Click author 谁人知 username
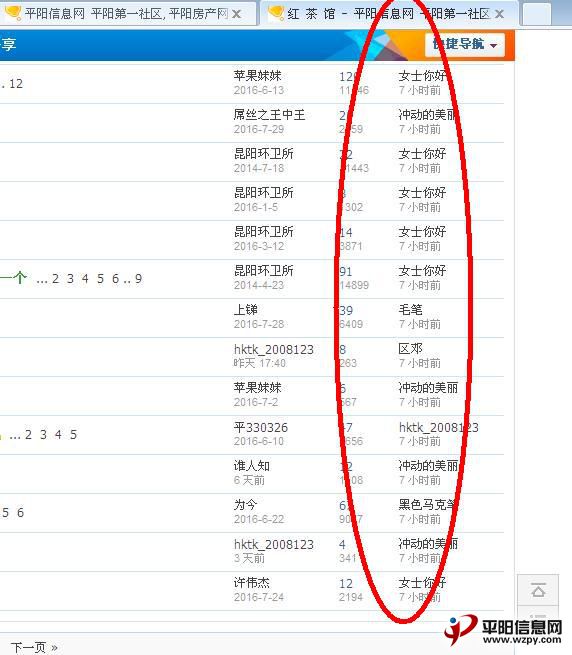 [x=252, y=466]
